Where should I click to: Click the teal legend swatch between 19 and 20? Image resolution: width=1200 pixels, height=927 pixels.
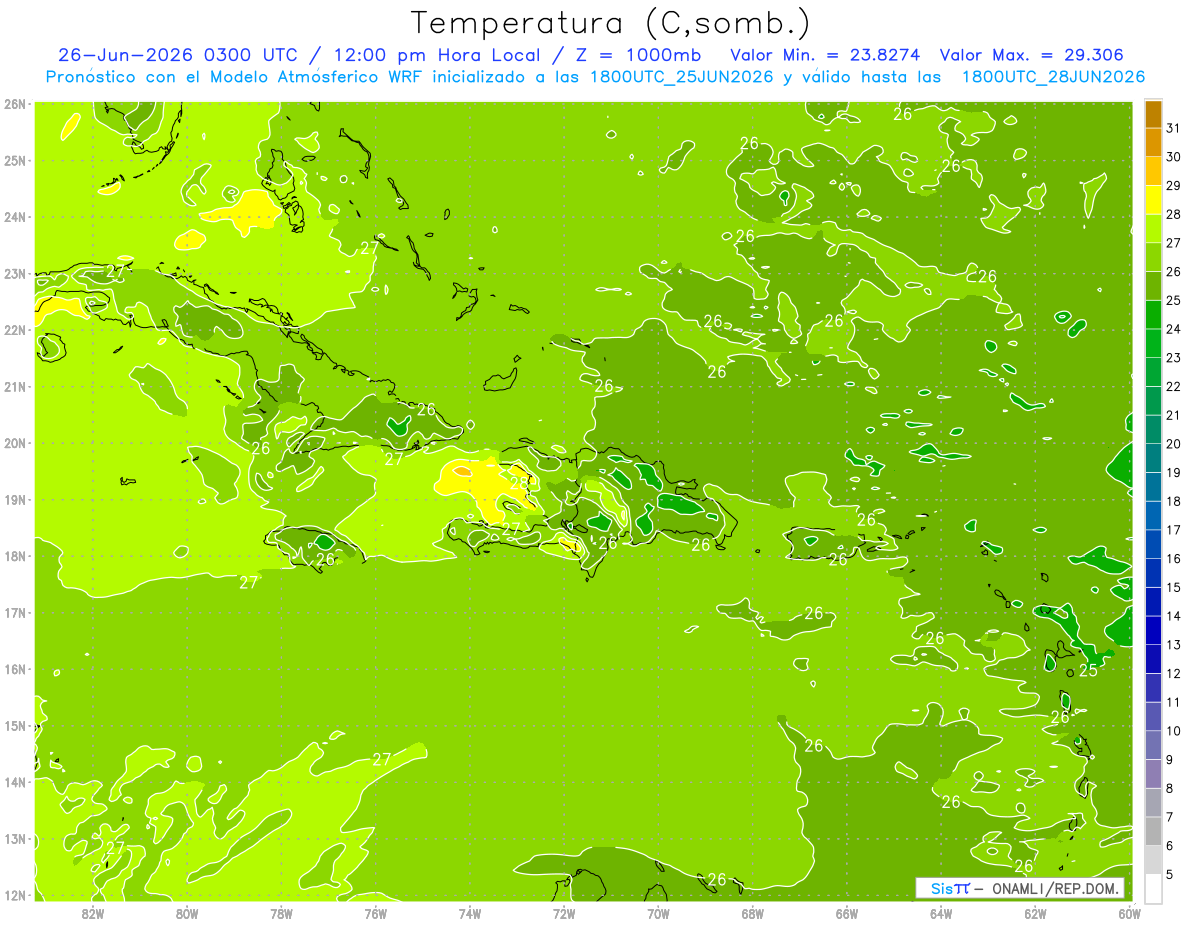[x=1153, y=458]
